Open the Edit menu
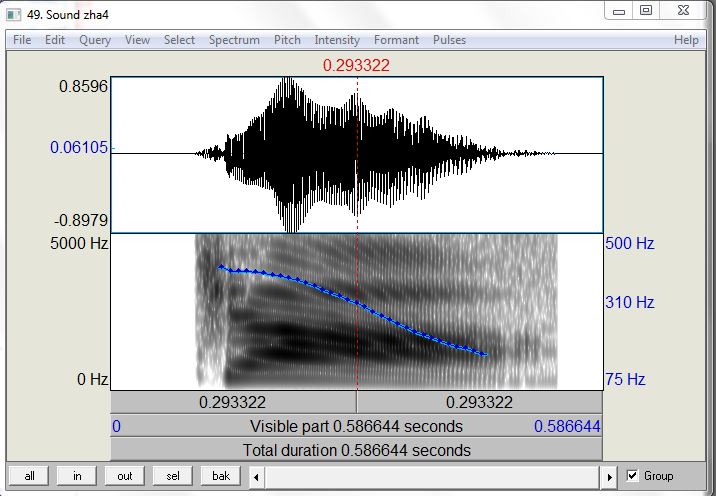 click(55, 40)
